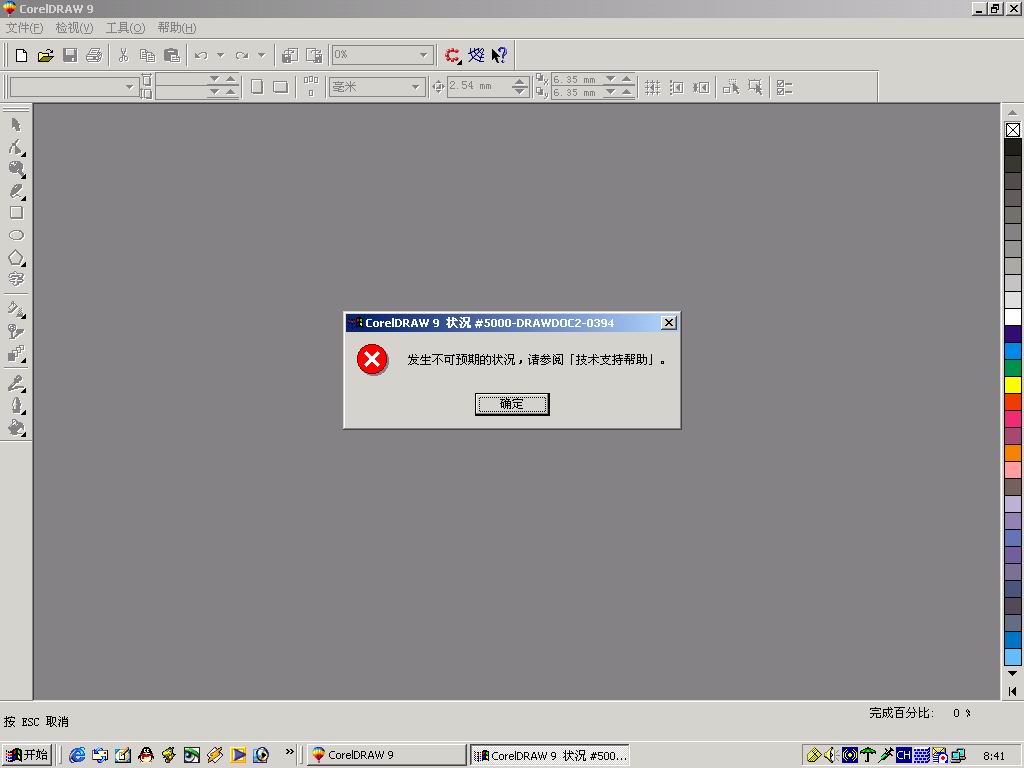Click the Open file folder icon
The image size is (1024, 768).
point(45,56)
